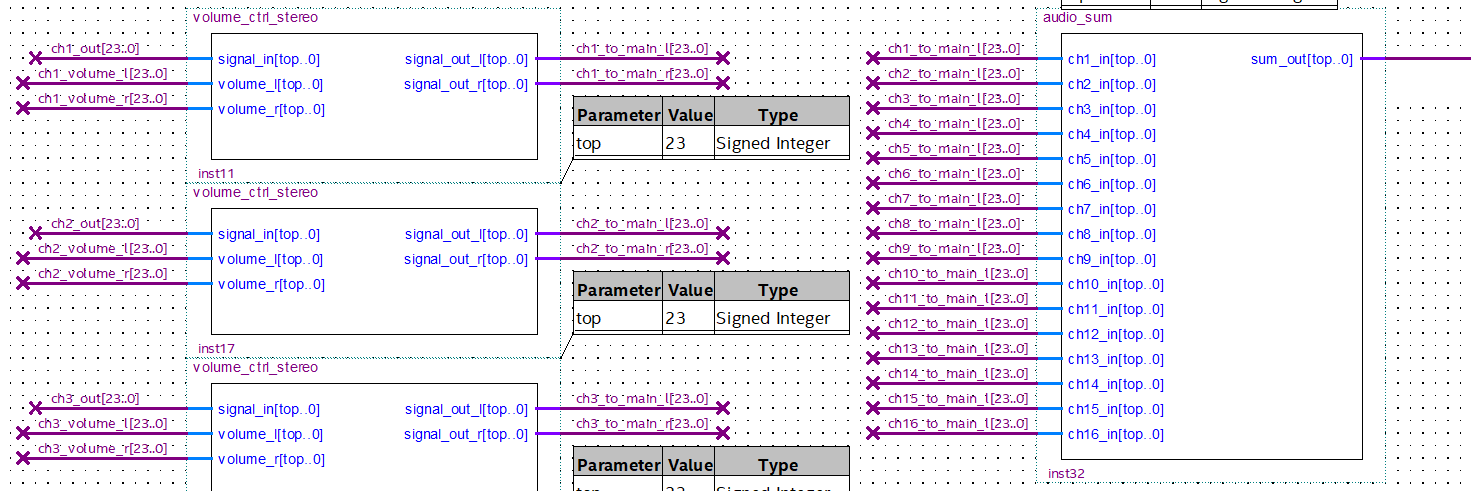Click X endpoint before audio_sum's ch5_in input

click(x=873, y=159)
